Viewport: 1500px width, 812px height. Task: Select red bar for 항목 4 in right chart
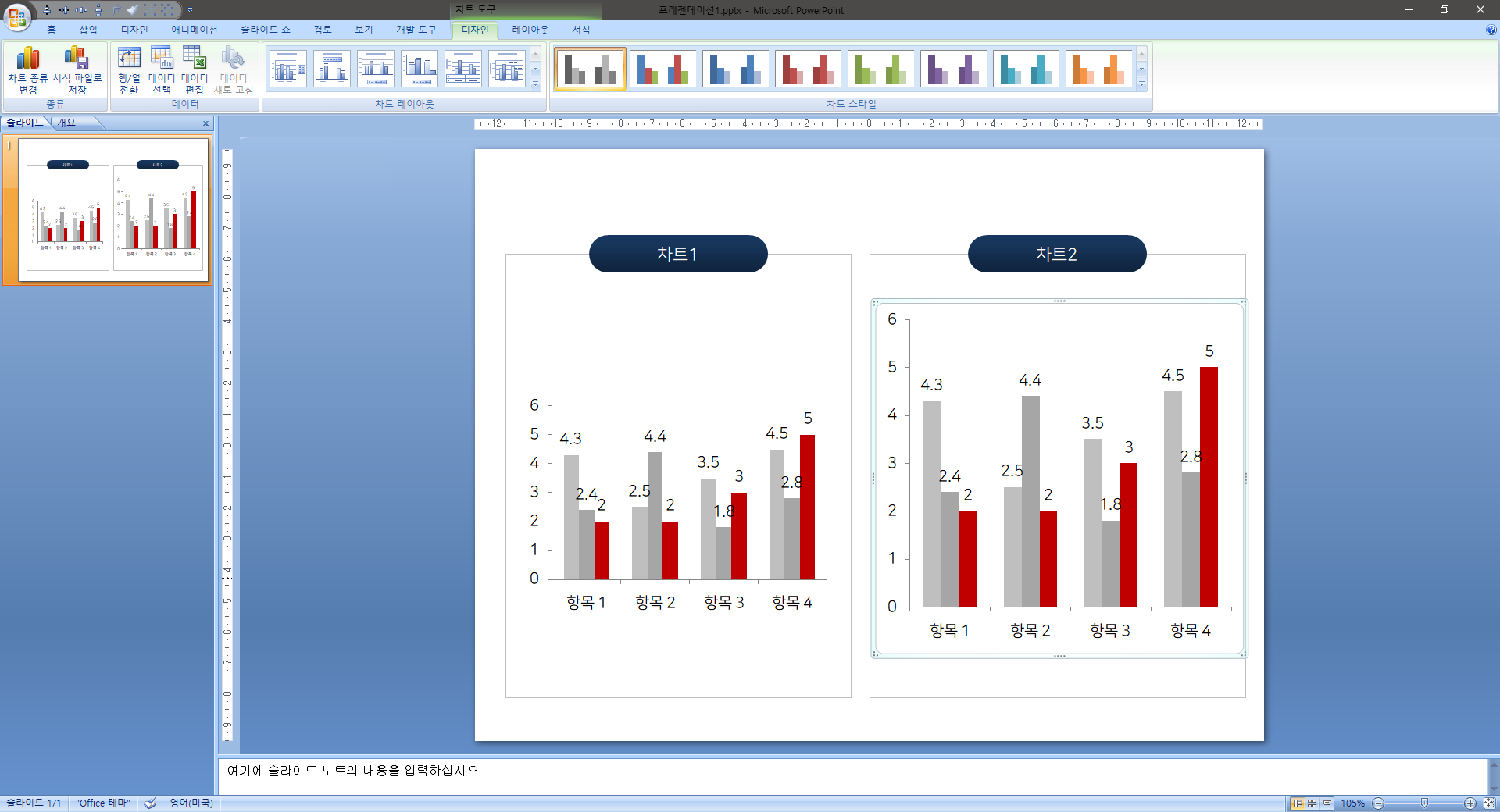click(x=1209, y=486)
